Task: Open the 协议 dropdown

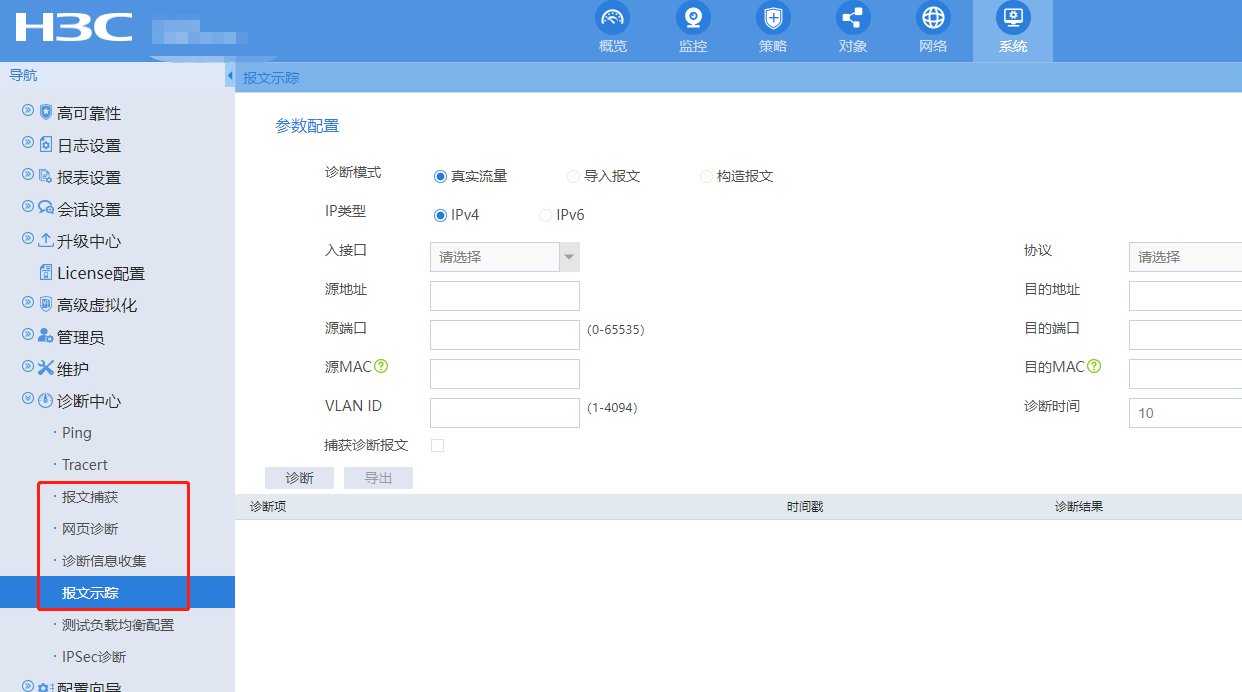Action: (1186, 257)
